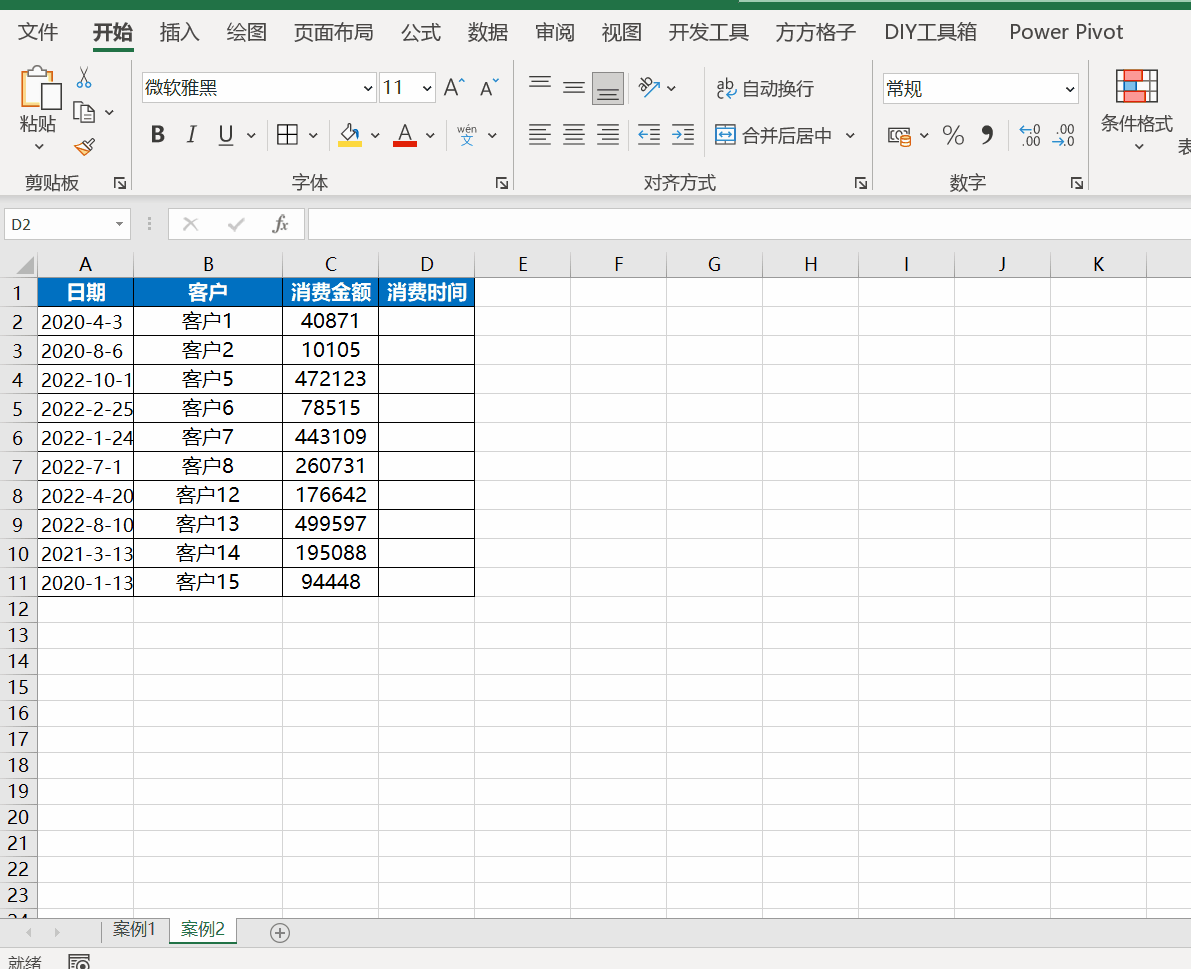Image resolution: width=1191 pixels, height=969 pixels.
Task: Open 条件格式 conditional formatting
Action: [x=1136, y=110]
